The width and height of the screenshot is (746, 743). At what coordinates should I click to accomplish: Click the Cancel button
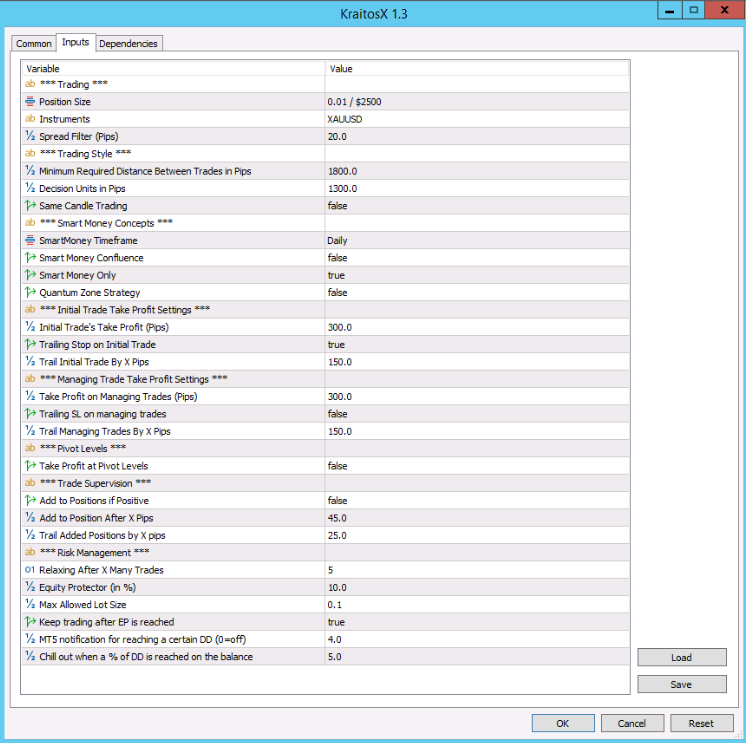tap(632, 723)
